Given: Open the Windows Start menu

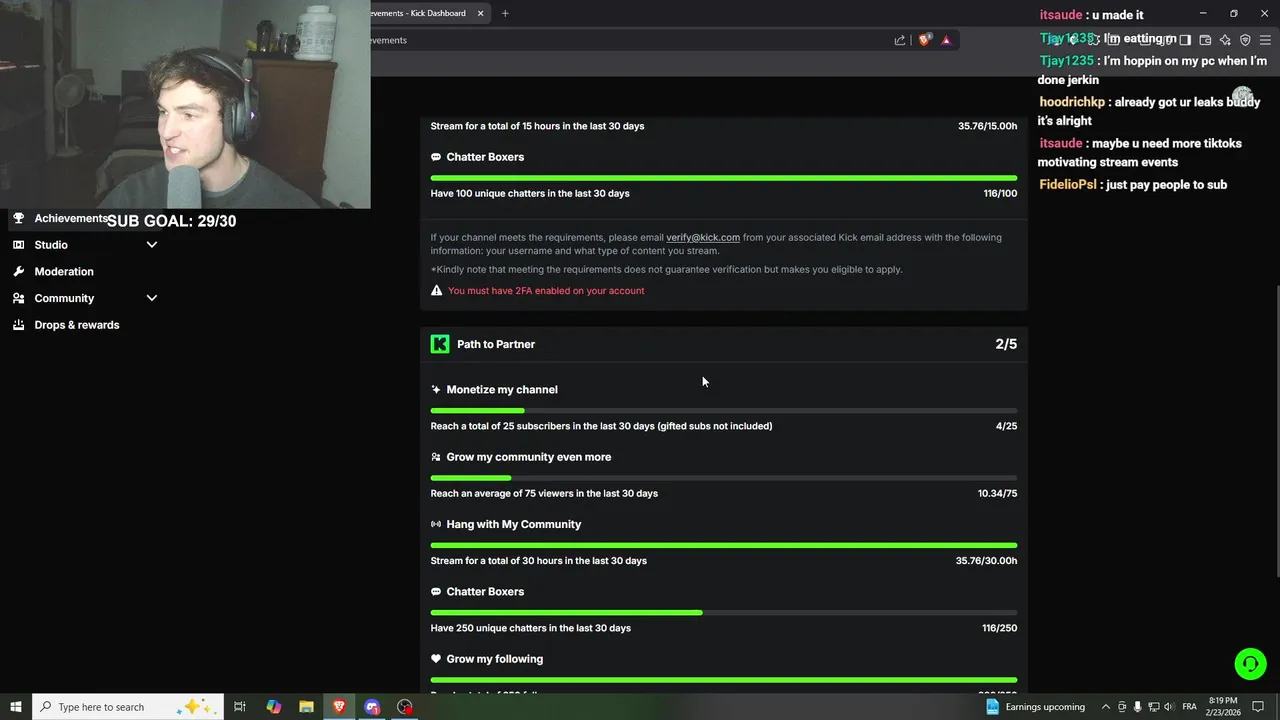Looking at the screenshot, I should tap(16, 707).
